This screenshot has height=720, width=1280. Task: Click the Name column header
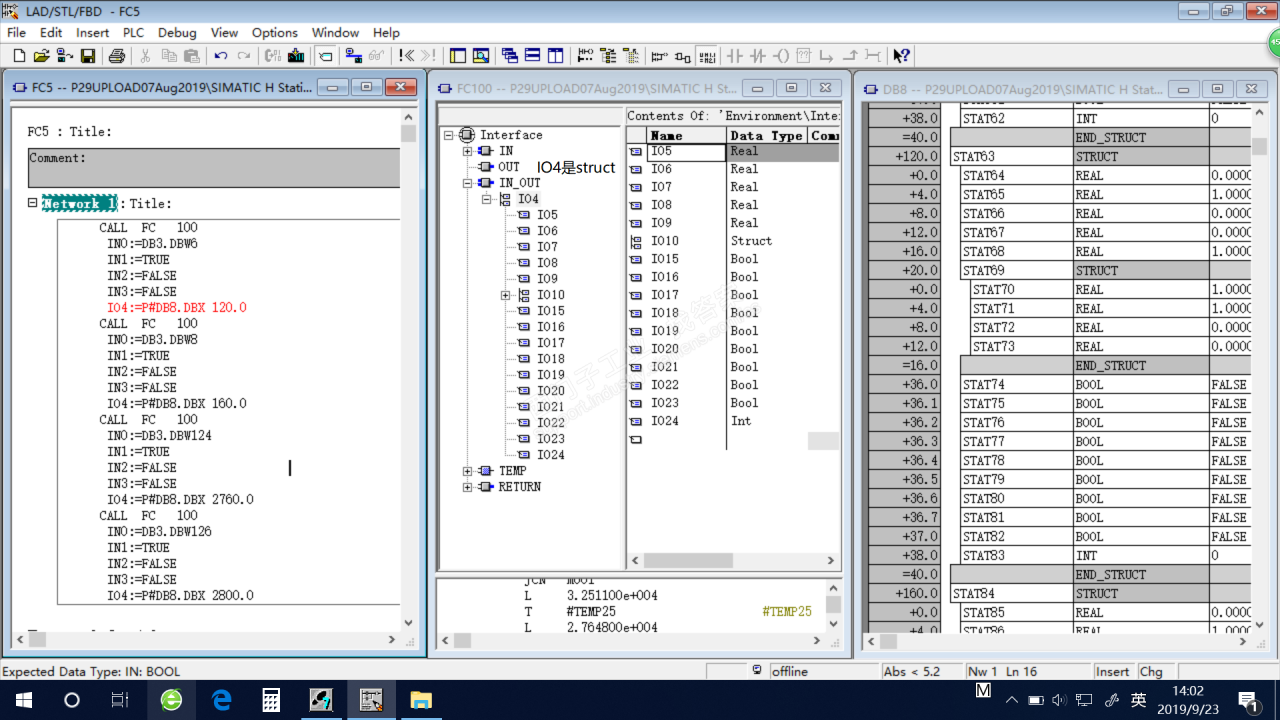(685, 135)
